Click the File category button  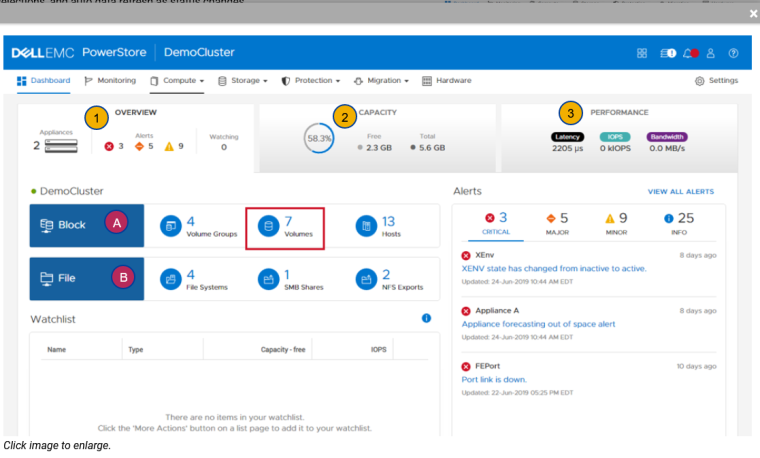click(87, 279)
